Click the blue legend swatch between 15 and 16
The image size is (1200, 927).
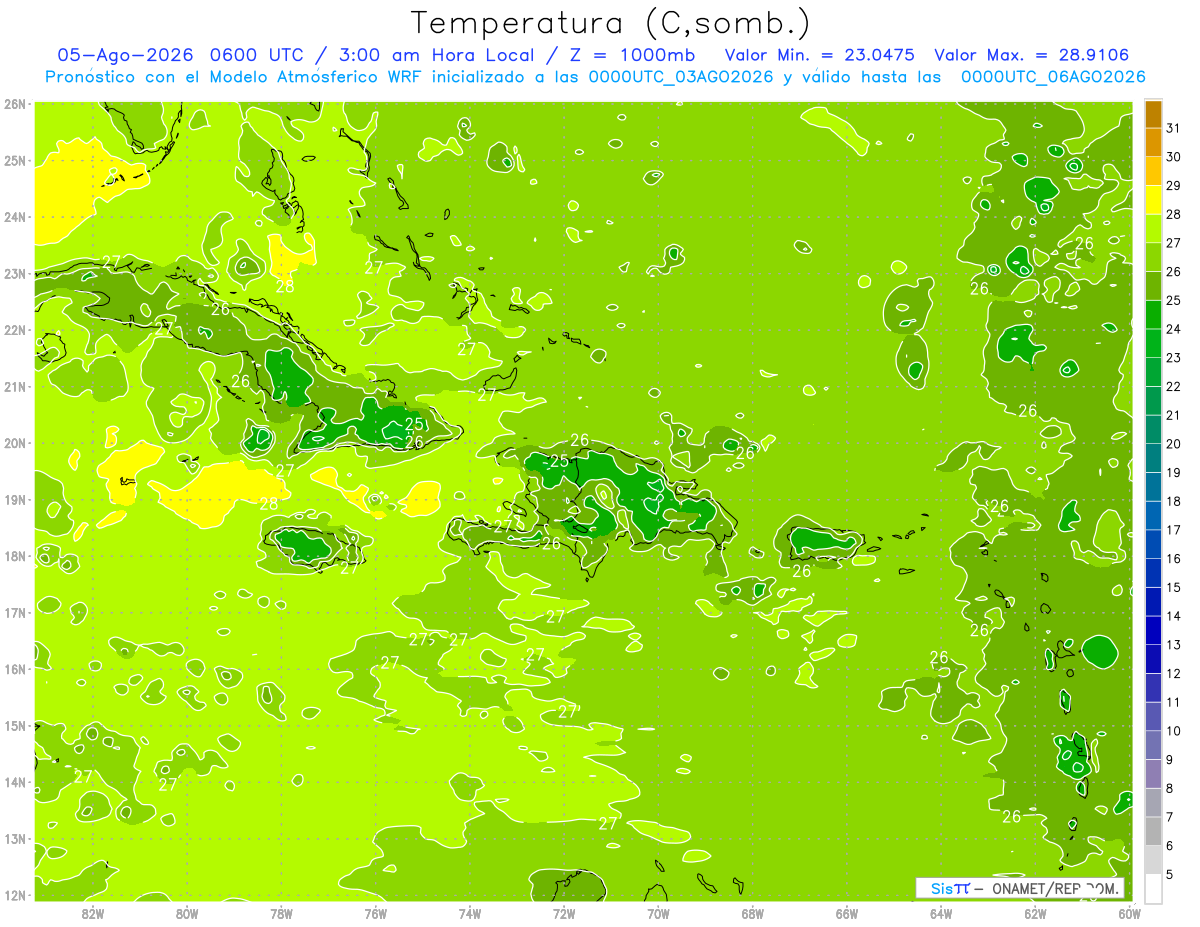pos(1153,573)
